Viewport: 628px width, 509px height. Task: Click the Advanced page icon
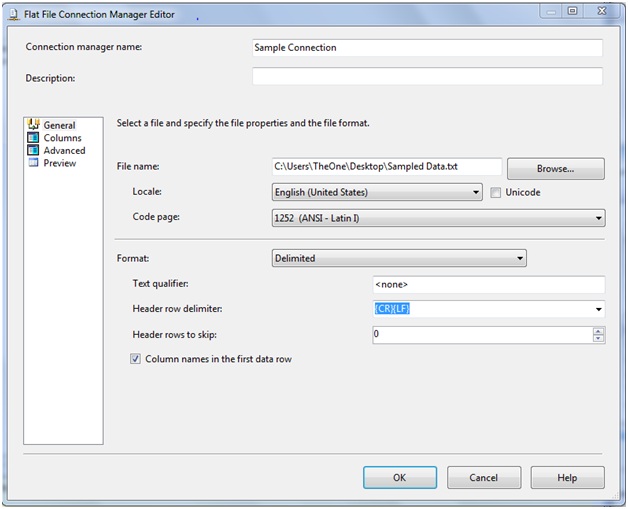33,151
